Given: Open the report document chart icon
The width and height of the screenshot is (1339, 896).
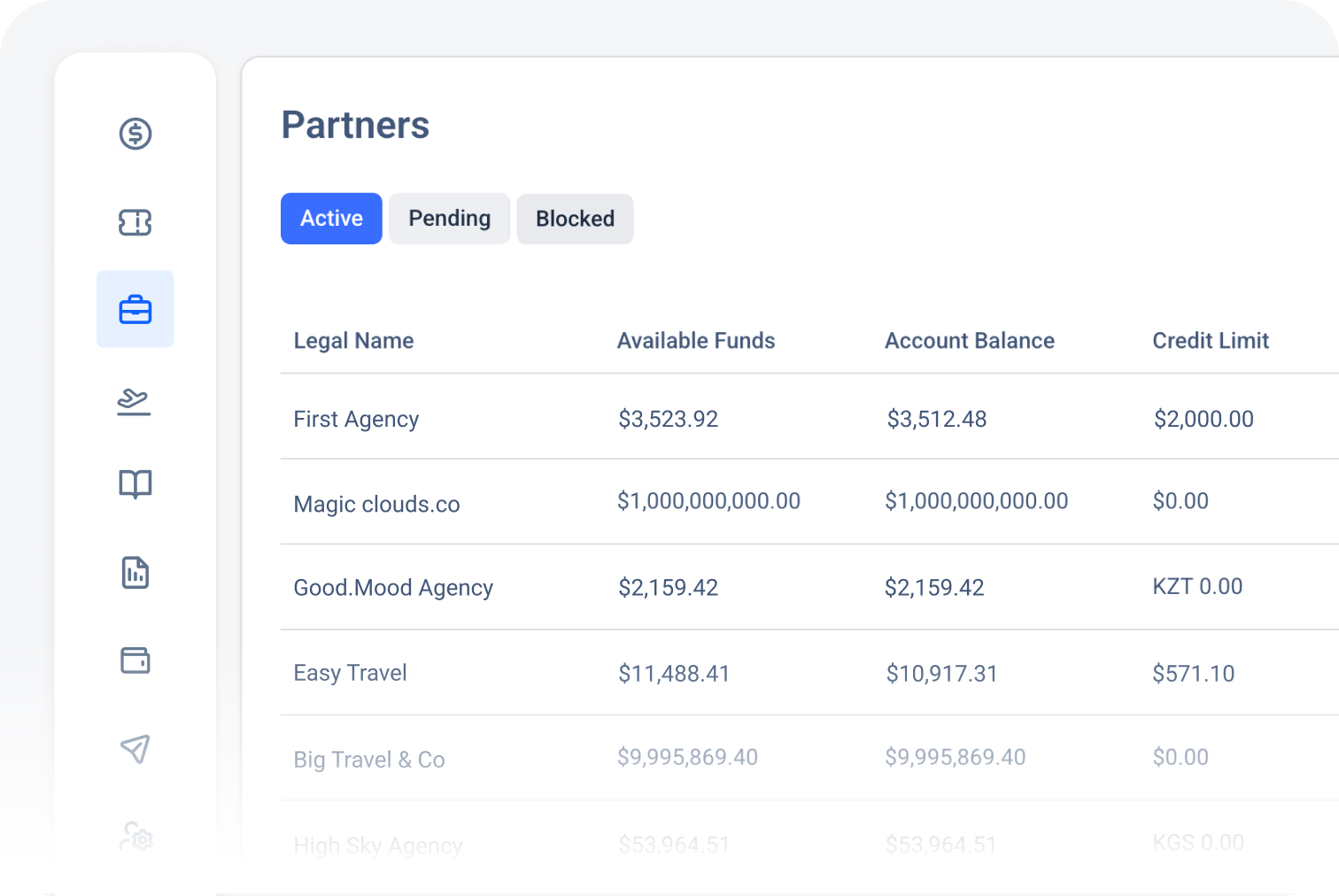Looking at the screenshot, I should [135, 573].
